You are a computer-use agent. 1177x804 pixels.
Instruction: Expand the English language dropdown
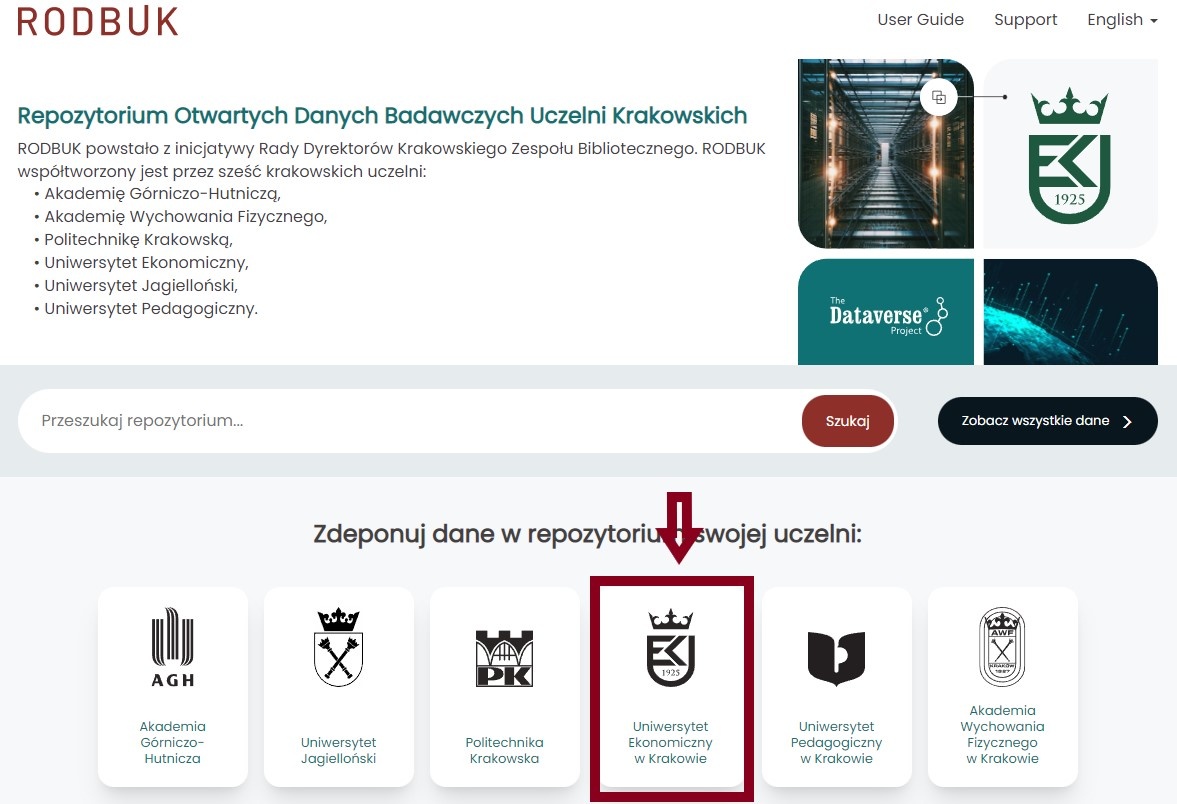tap(1122, 20)
